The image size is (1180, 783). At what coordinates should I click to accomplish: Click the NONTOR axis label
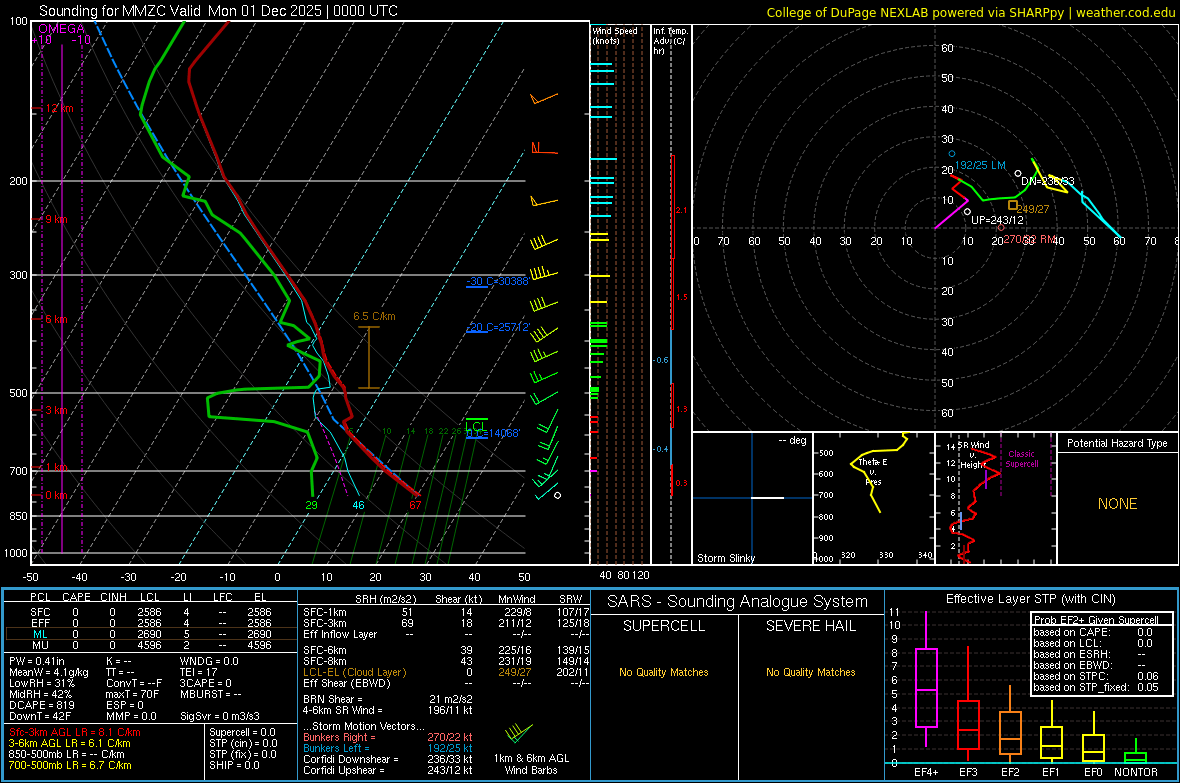(x=1136, y=772)
